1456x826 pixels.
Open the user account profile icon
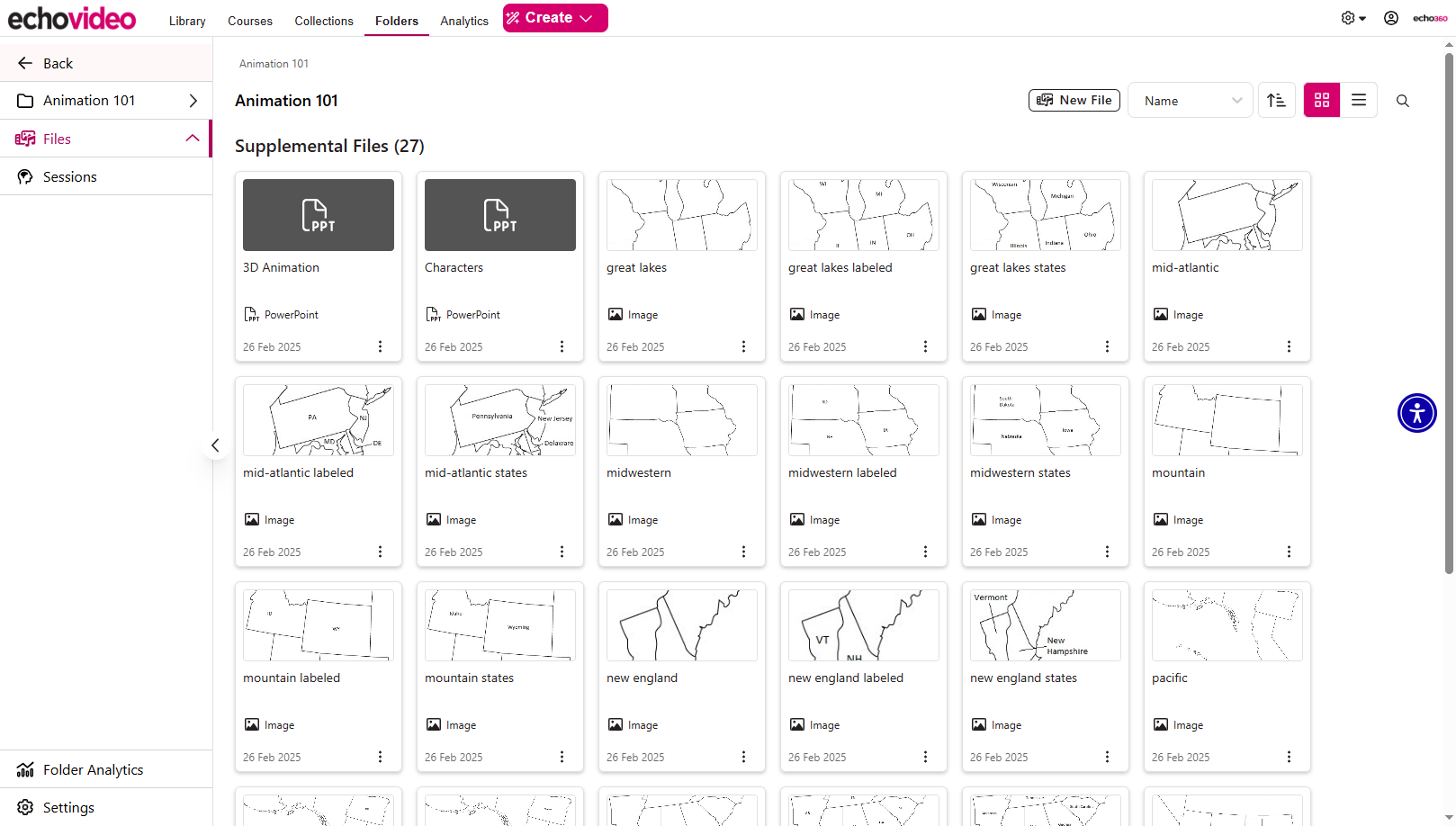click(1391, 18)
